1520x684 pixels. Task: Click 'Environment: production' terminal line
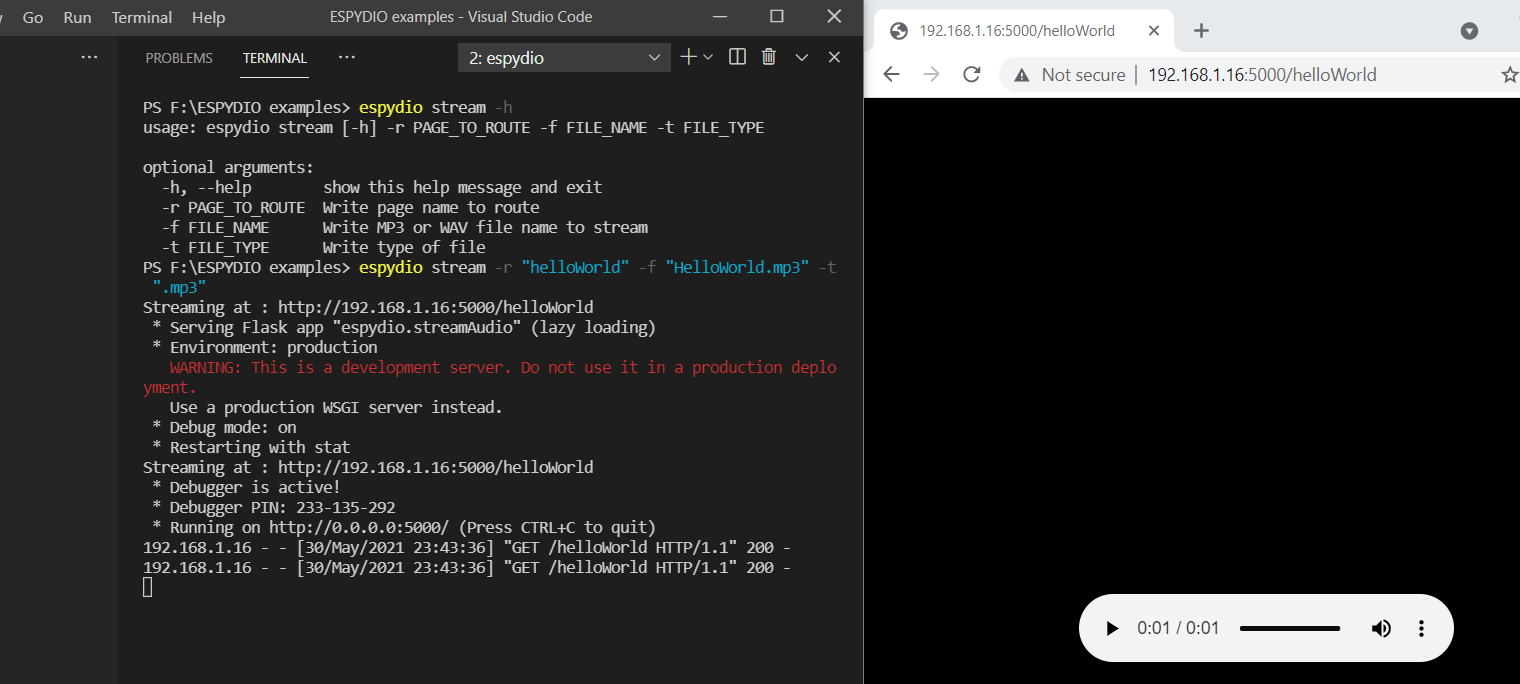pos(265,347)
